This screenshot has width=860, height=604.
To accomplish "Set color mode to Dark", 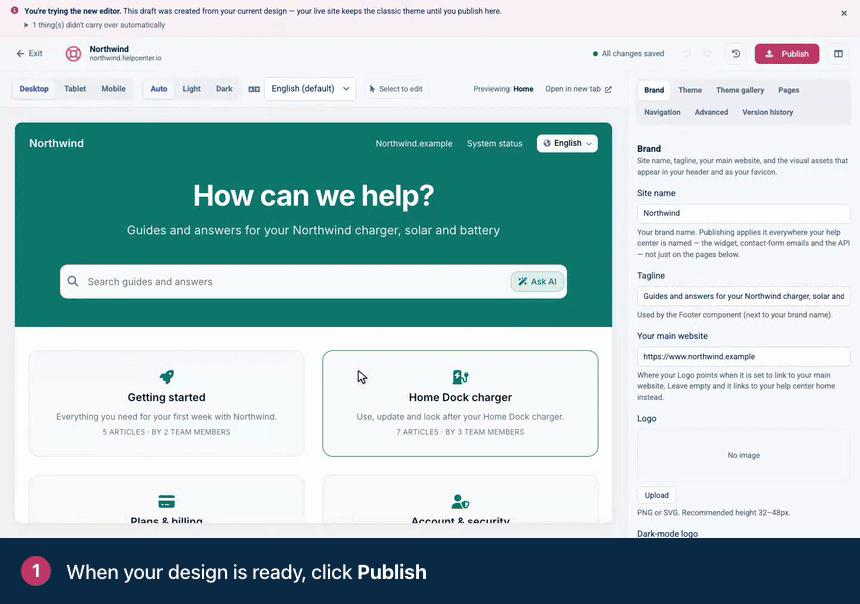I will [x=224, y=89].
